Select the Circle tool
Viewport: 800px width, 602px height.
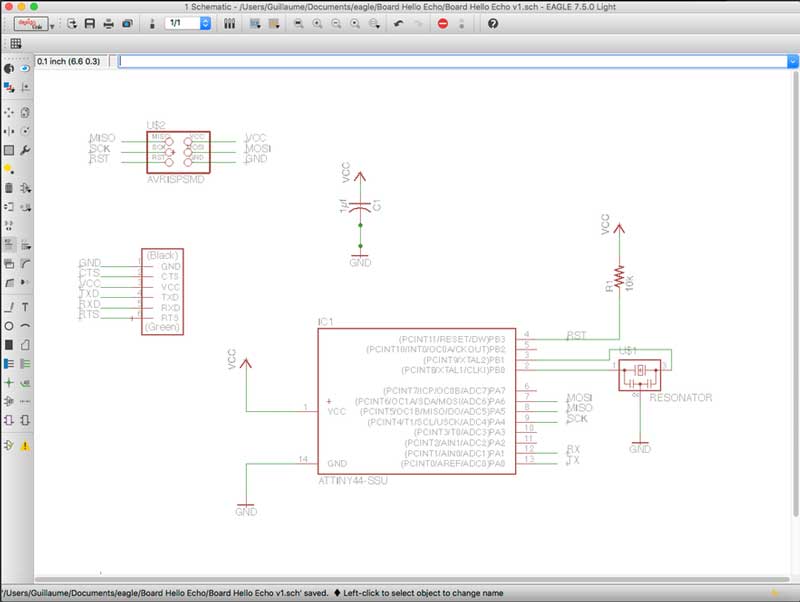pos(9,325)
